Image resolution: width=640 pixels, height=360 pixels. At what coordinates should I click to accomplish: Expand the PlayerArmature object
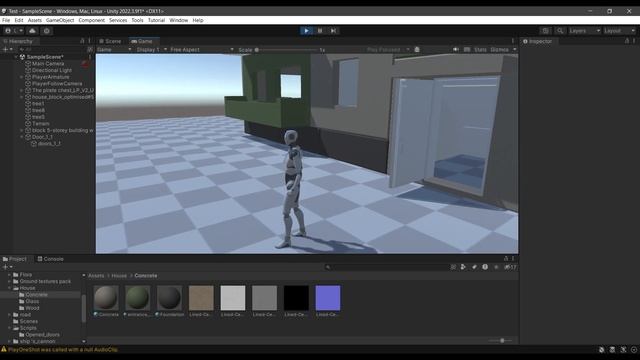[x=22, y=77]
